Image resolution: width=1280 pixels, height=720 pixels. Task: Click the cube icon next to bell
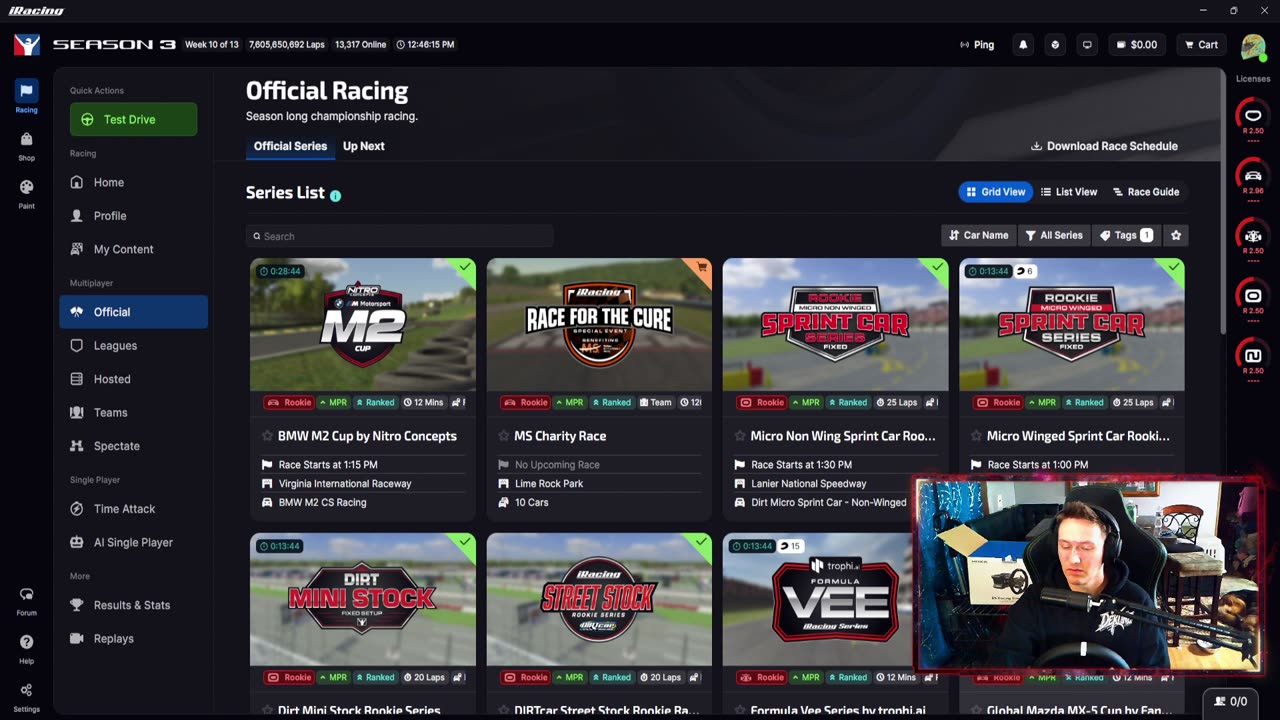tap(1055, 45)
